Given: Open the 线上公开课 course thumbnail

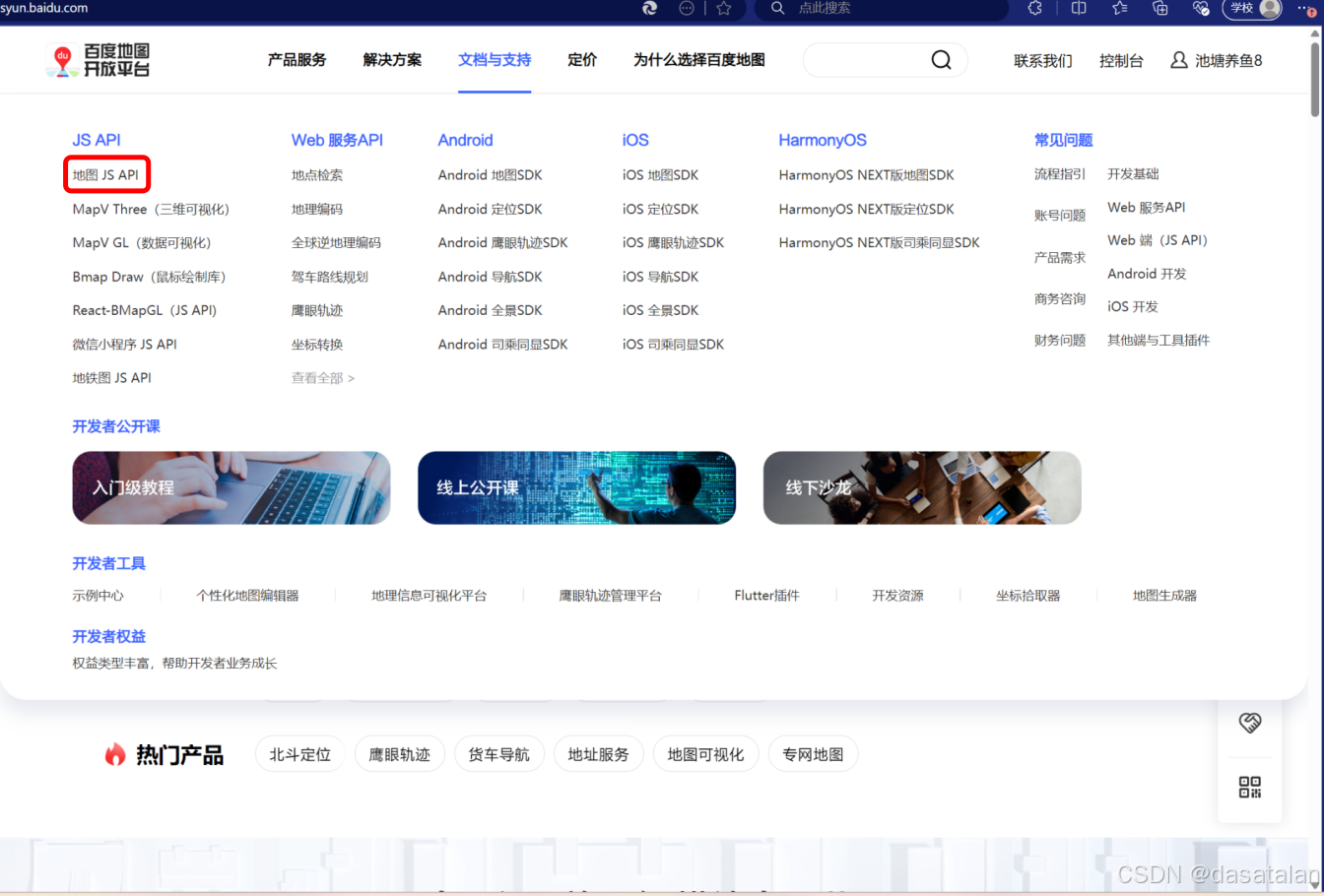Looking at the screenshot, I should point(576,487).
